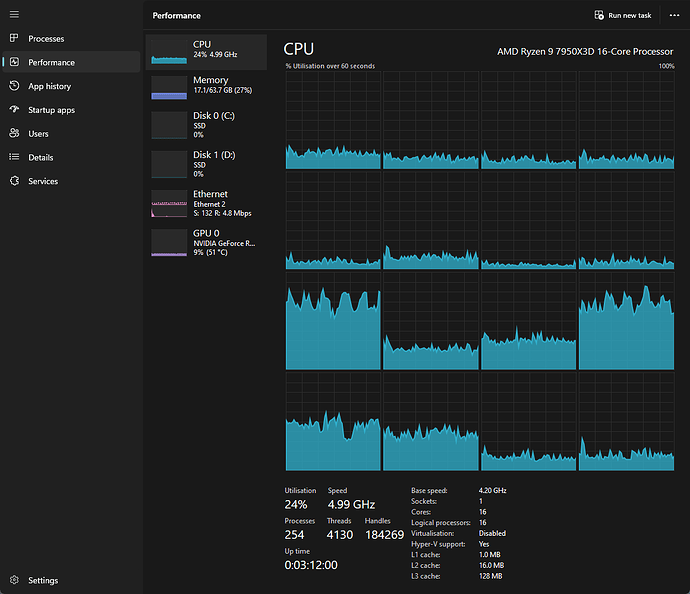The width and height of the screenshot is (690, 594).
Task: Click the AMD Ryzen 9 7950X3D processor name
Action: click(x=585, y=51)
